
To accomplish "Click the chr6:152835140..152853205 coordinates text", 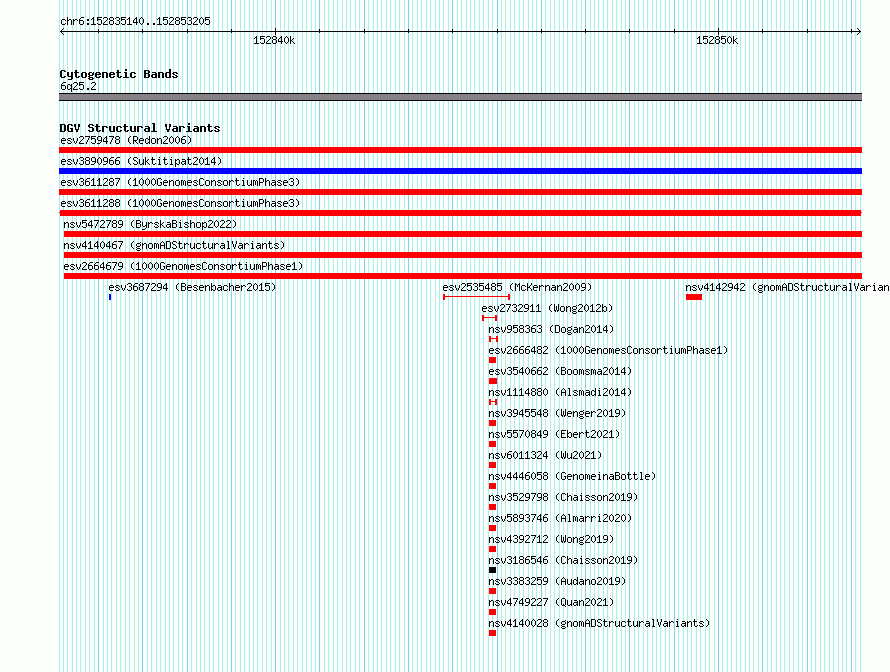I will (x=135, y=21).
